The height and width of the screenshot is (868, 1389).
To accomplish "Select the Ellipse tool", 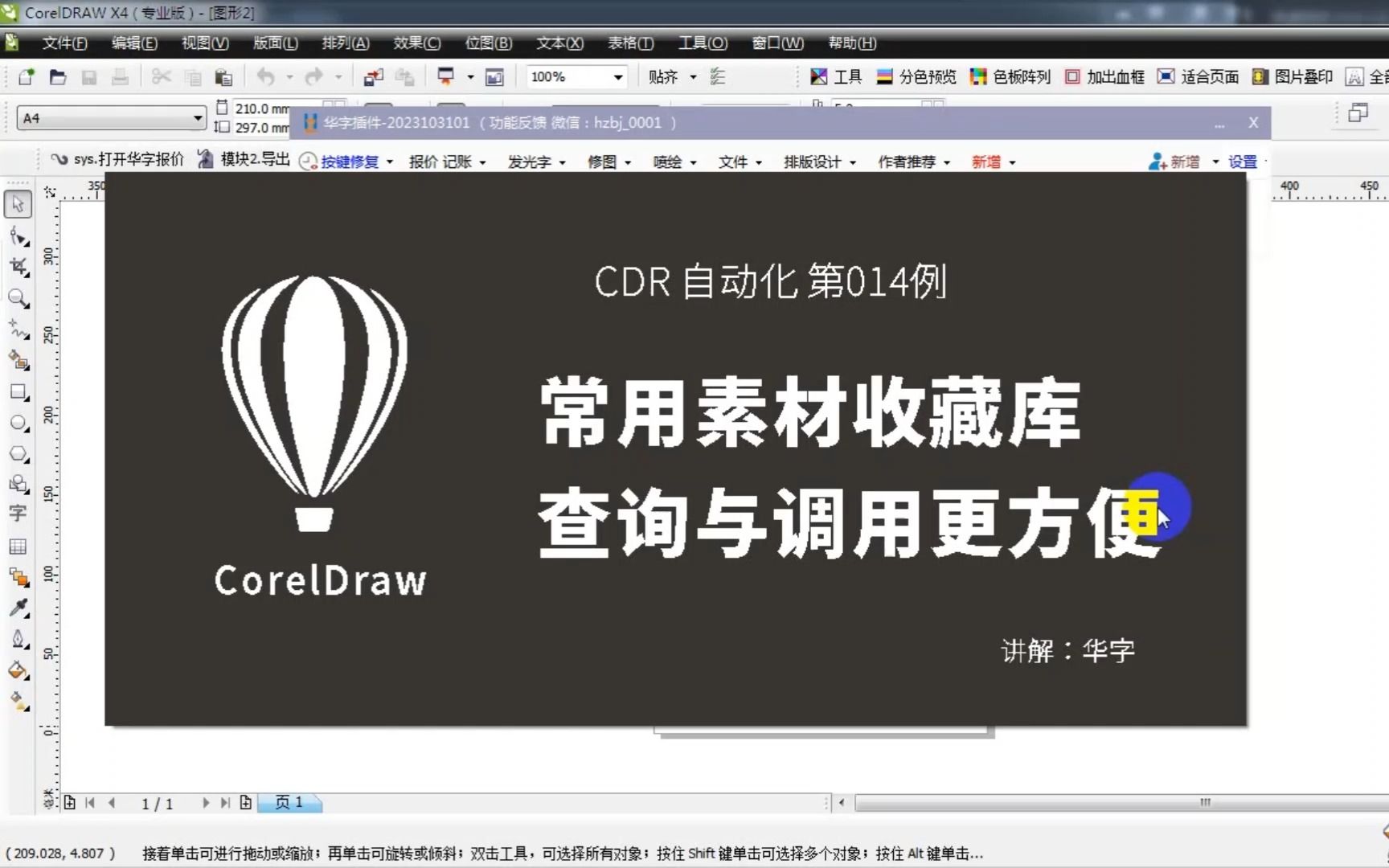I will click(x=18, y=423).
